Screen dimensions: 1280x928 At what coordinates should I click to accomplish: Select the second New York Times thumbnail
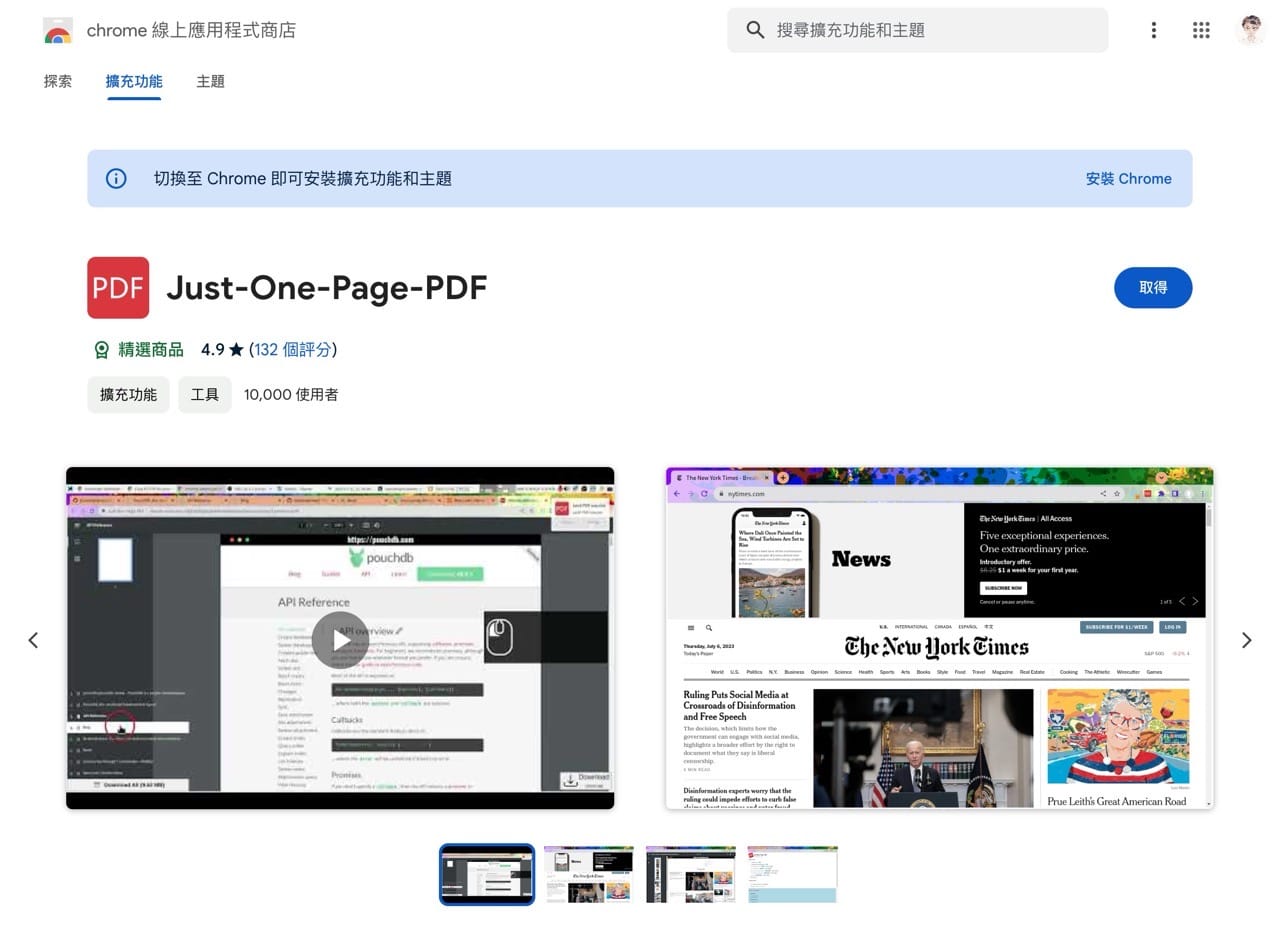point(589,874)
